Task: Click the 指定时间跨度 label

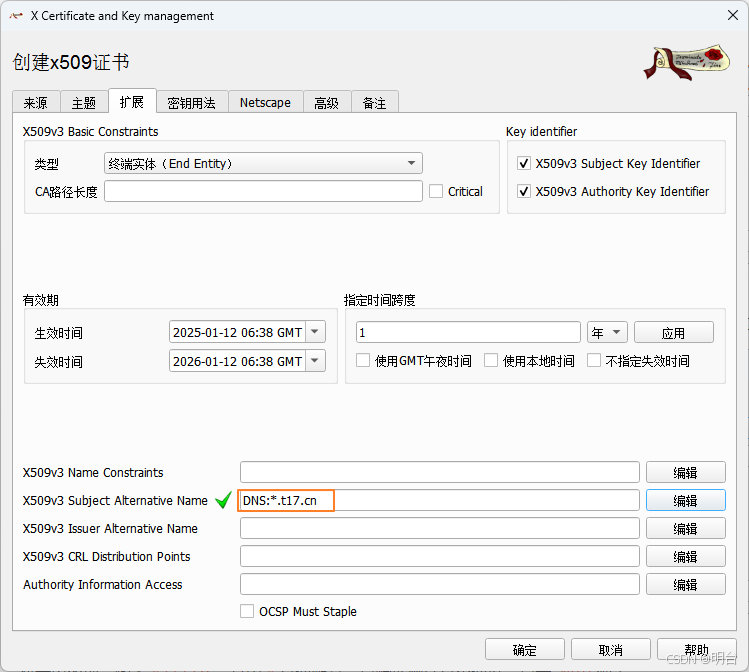Action: tap(379, 300)
